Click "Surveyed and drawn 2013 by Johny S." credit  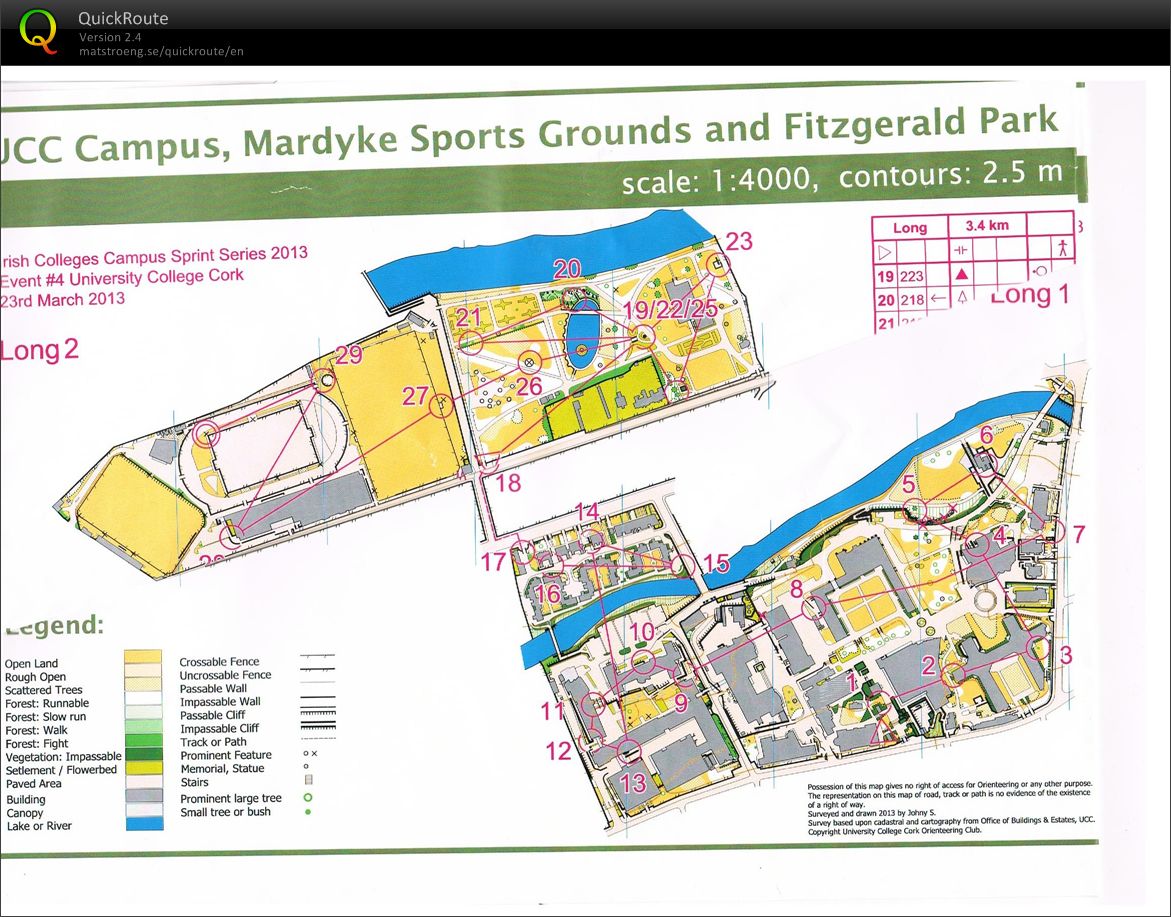coord(872,813)
